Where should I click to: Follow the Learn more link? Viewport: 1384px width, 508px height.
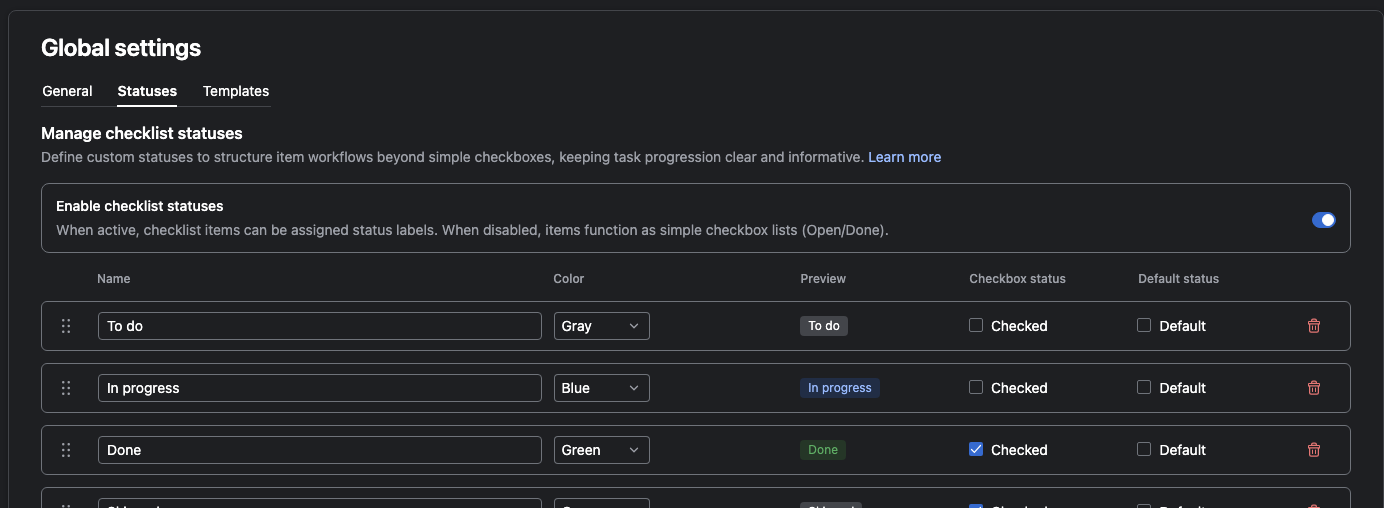point(904,157)
